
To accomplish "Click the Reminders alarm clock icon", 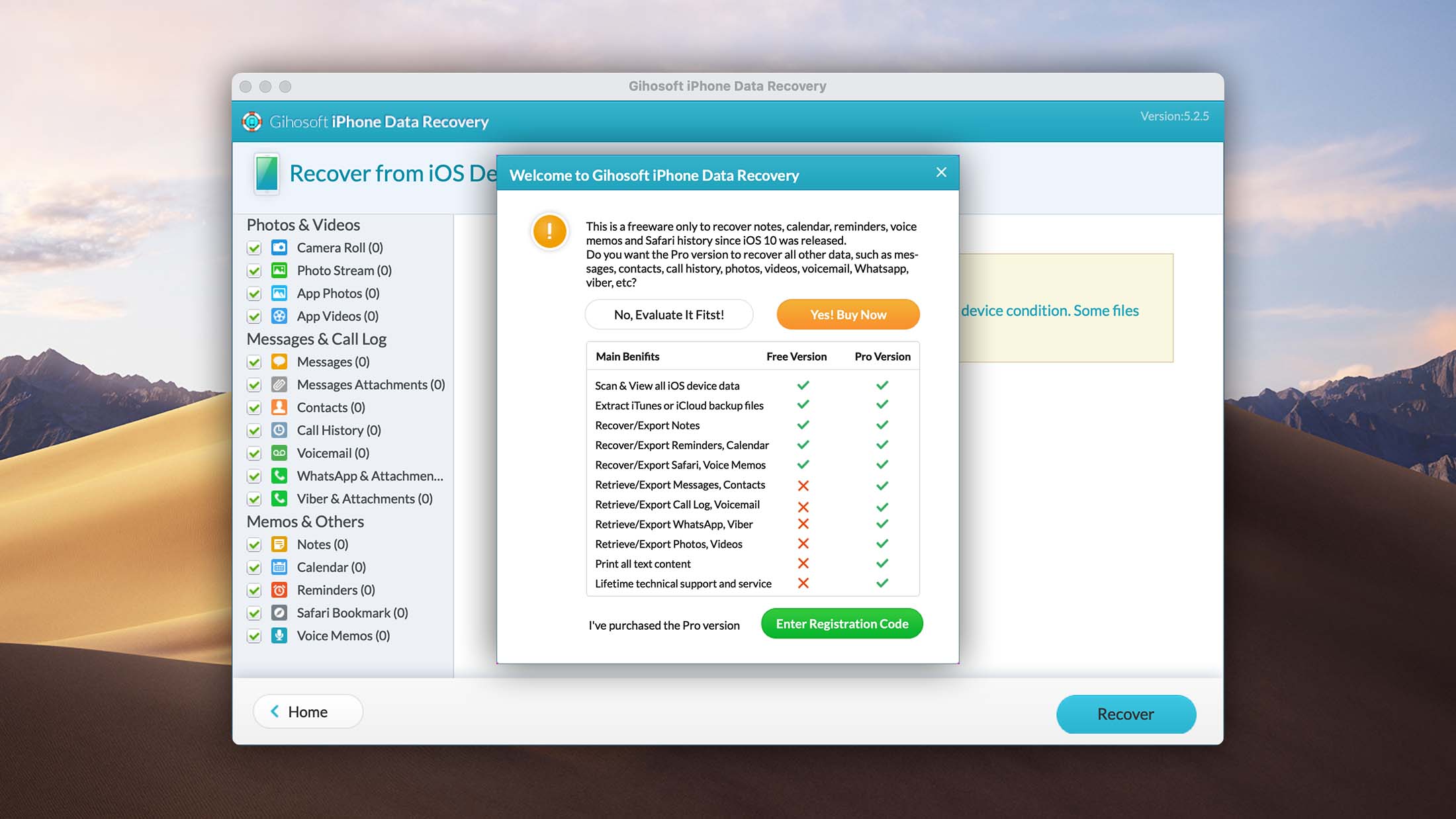I will pyautogui.click(x=279, y=590).
